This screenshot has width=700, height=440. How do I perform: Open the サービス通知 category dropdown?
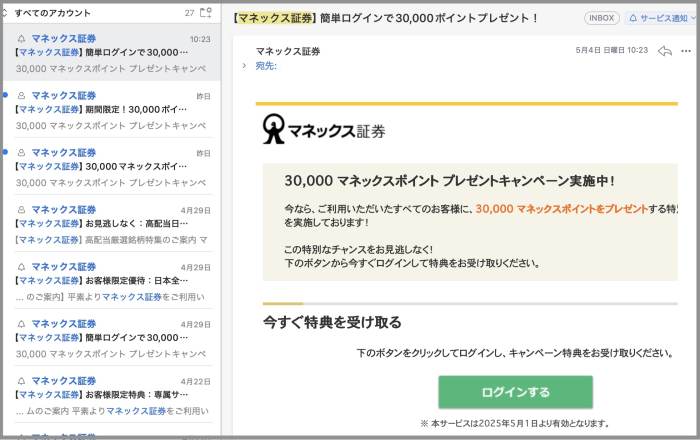662,18
